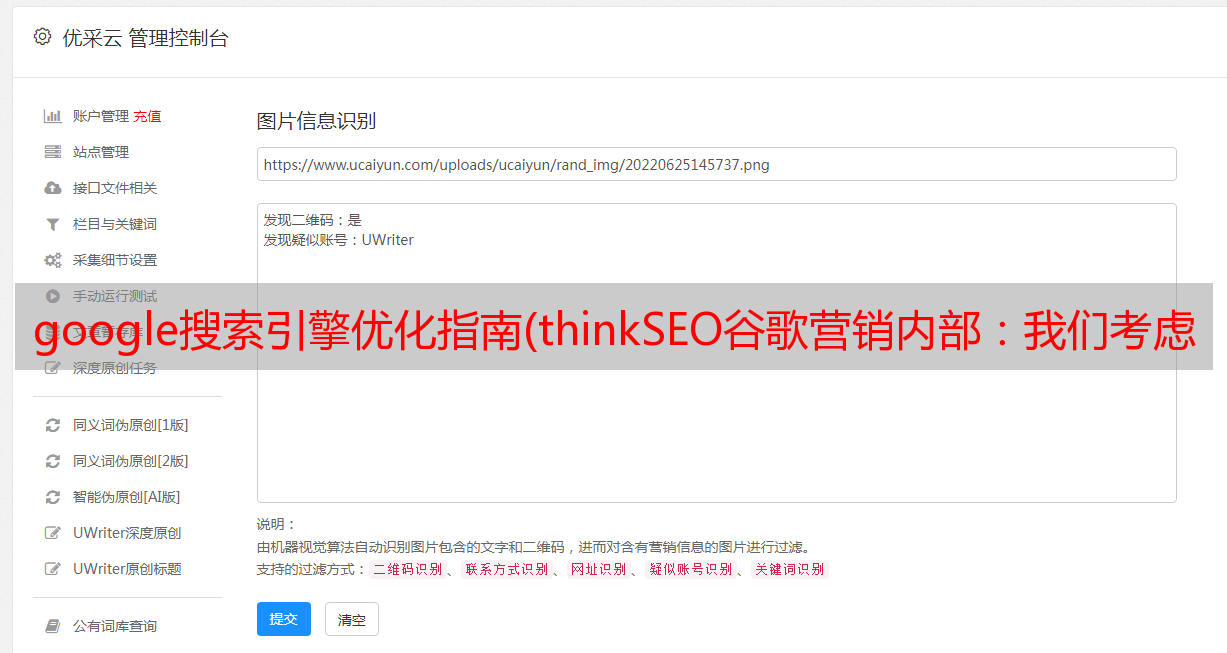Go to UWriter原创标题 menu item

127,569
